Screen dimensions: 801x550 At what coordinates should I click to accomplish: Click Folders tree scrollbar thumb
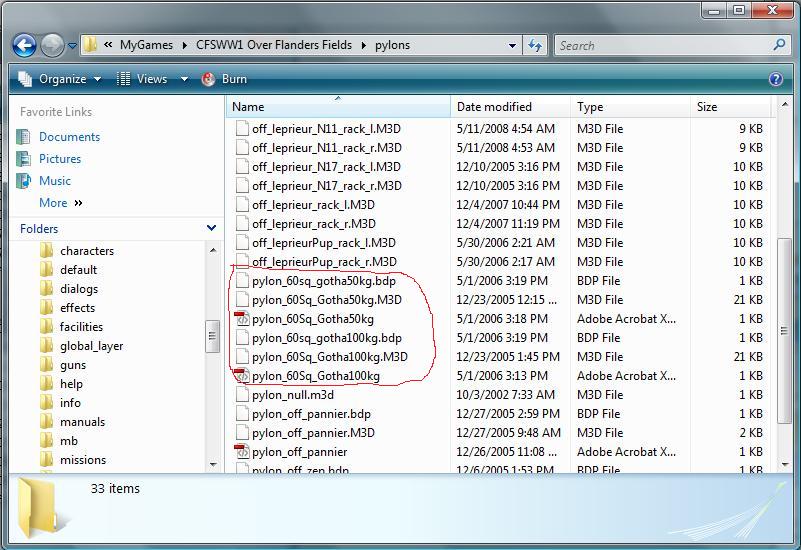click(x=212, y=336)
